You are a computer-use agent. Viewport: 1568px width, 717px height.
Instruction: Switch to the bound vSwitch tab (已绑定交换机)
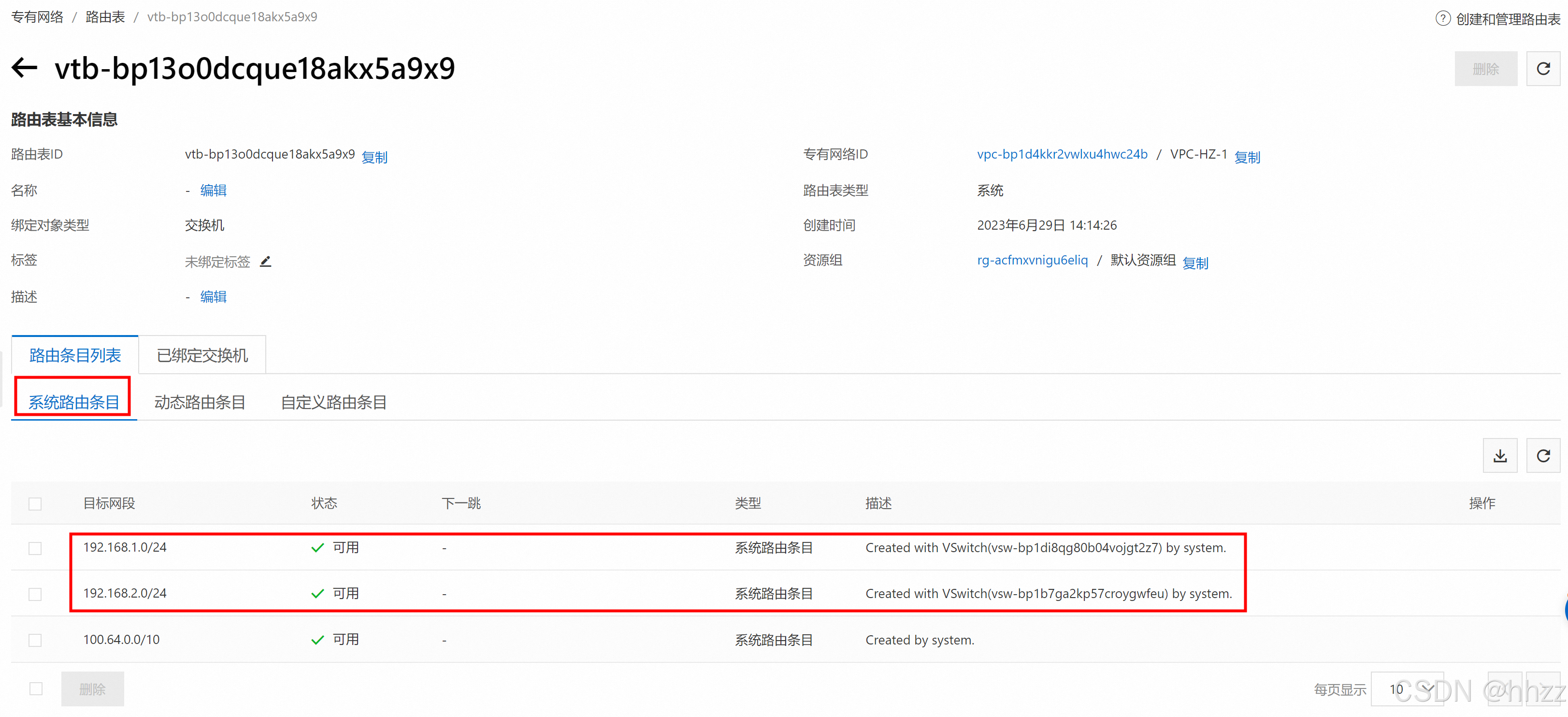(202, 355)
